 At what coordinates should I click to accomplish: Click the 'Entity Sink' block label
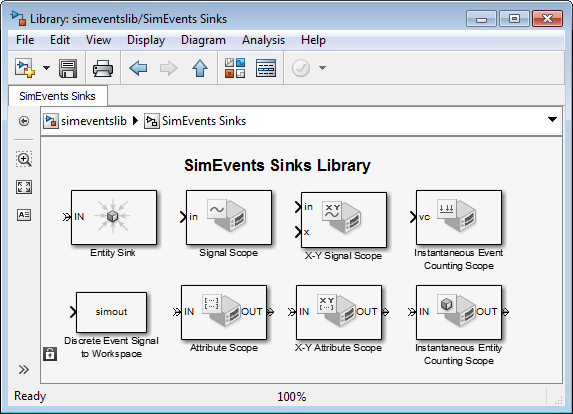(113, 253)
